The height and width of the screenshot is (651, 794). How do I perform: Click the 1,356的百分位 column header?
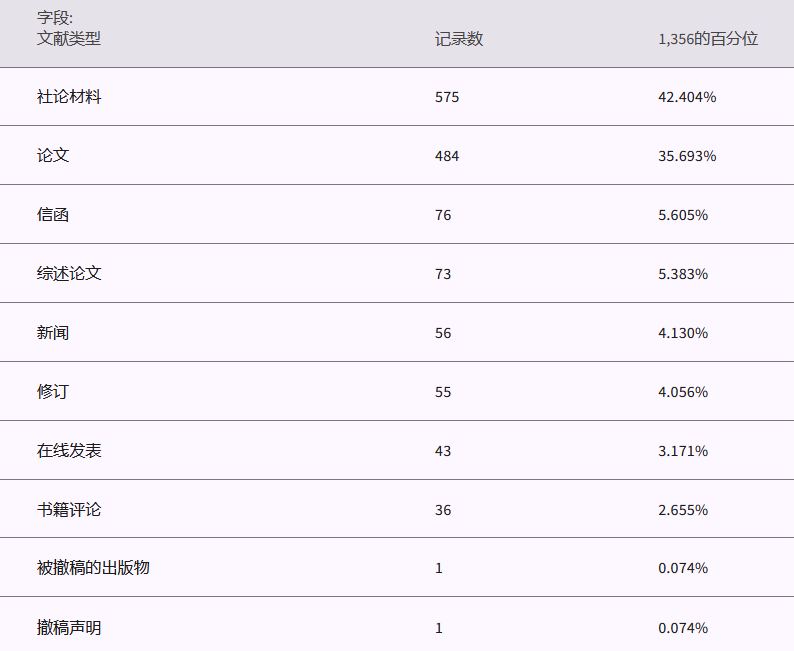click(708, 39)
